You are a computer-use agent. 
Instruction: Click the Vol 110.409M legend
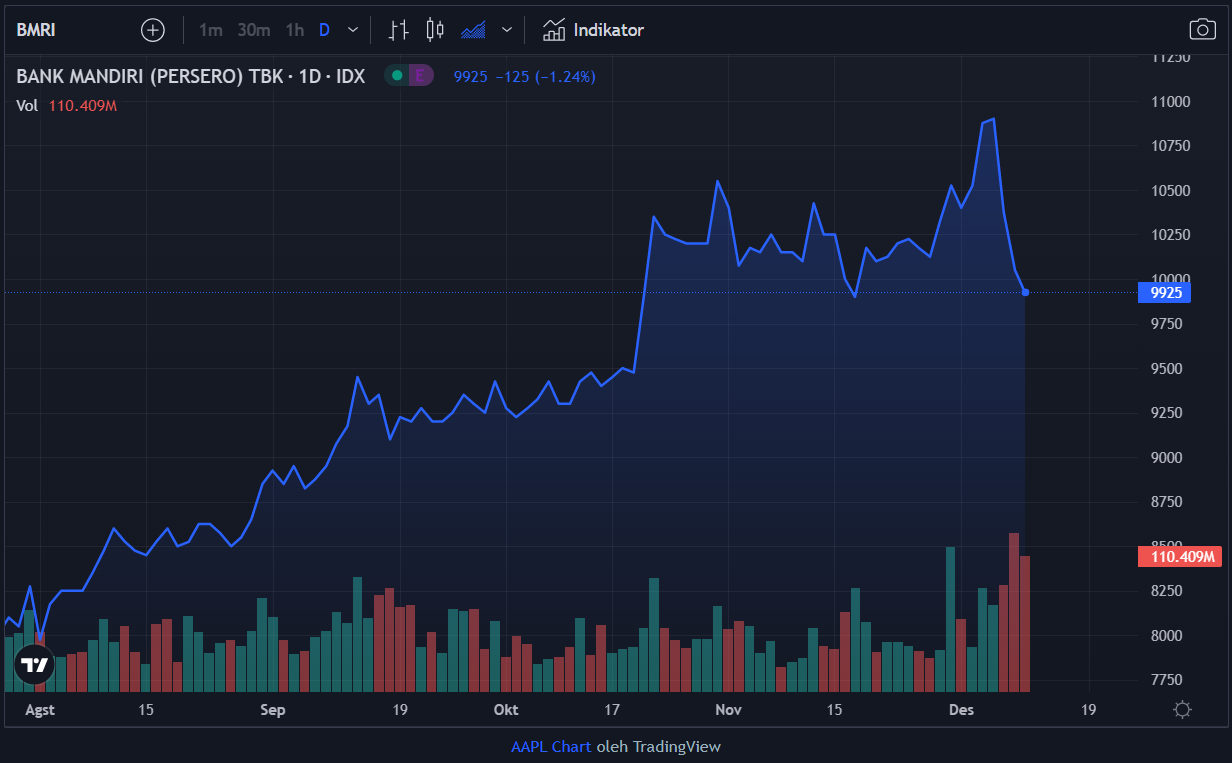tap(67, 105)
